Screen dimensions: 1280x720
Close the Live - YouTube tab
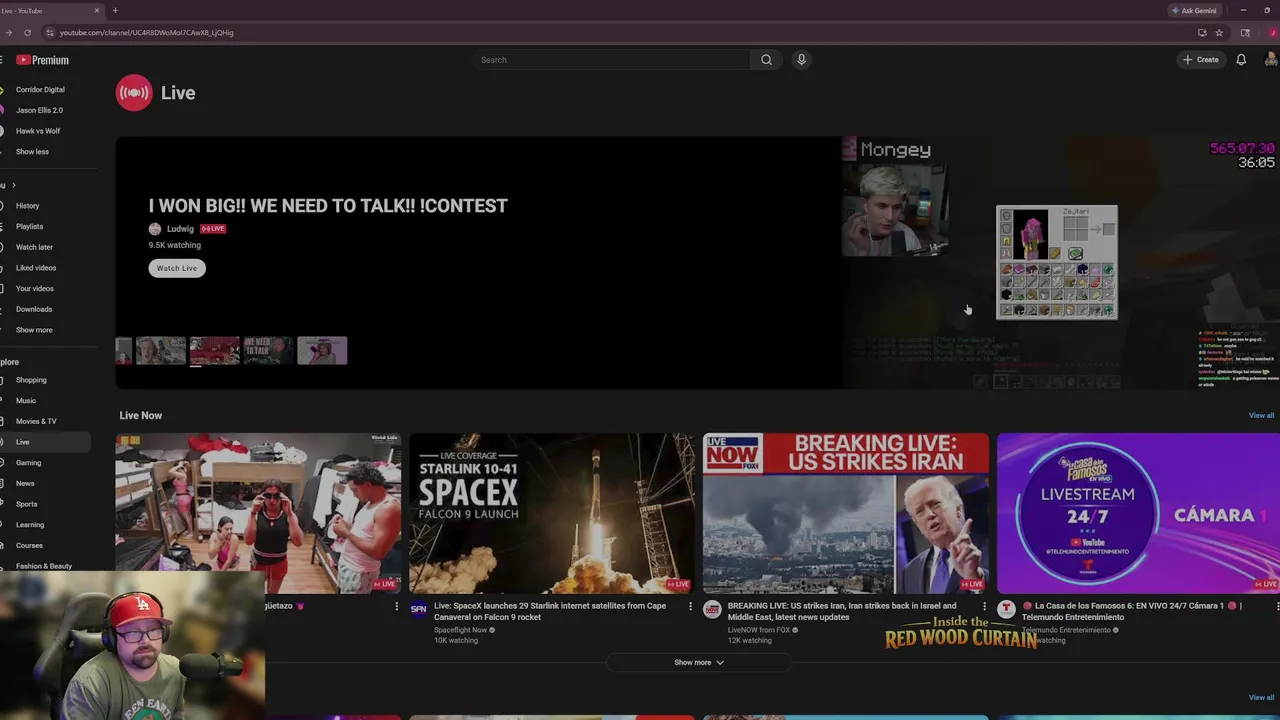(97, 11)
